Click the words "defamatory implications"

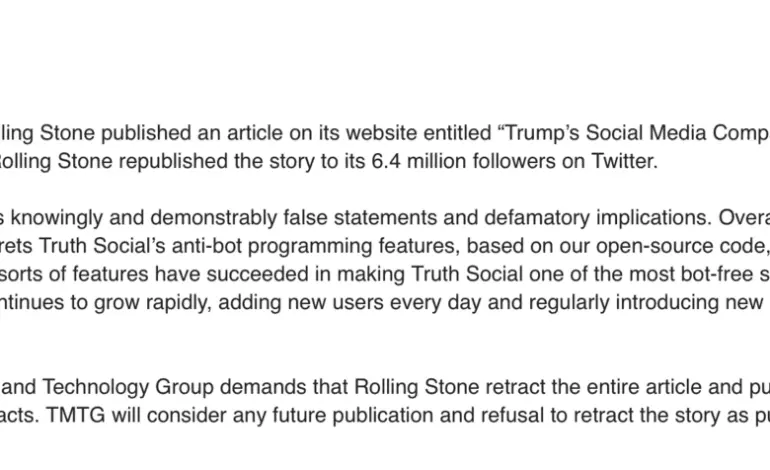pyautogui.click(x=598, y=218)
